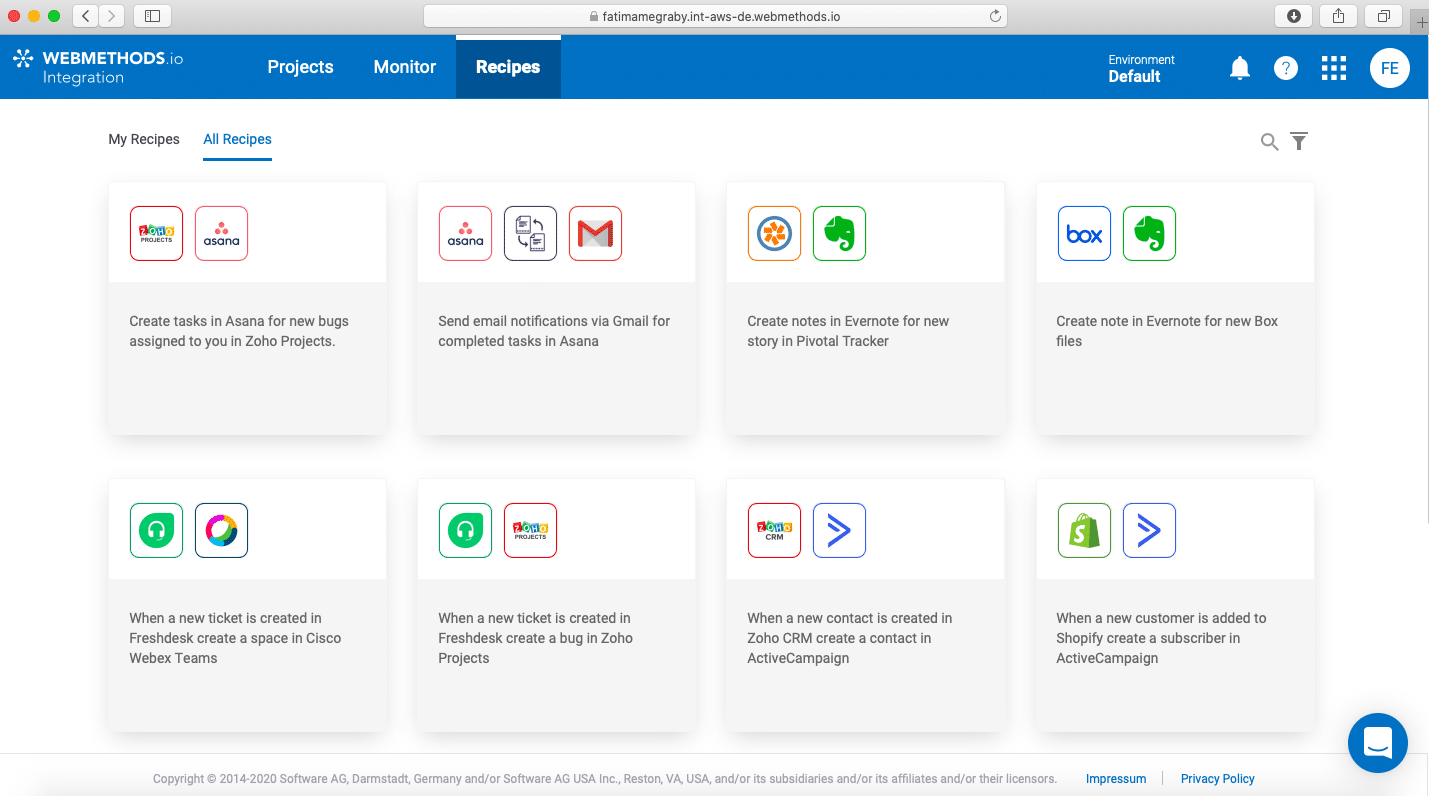Click the Box icon in the recipe card
The height and width of the screenshot is (796, 1429).
pos(1084,233)
